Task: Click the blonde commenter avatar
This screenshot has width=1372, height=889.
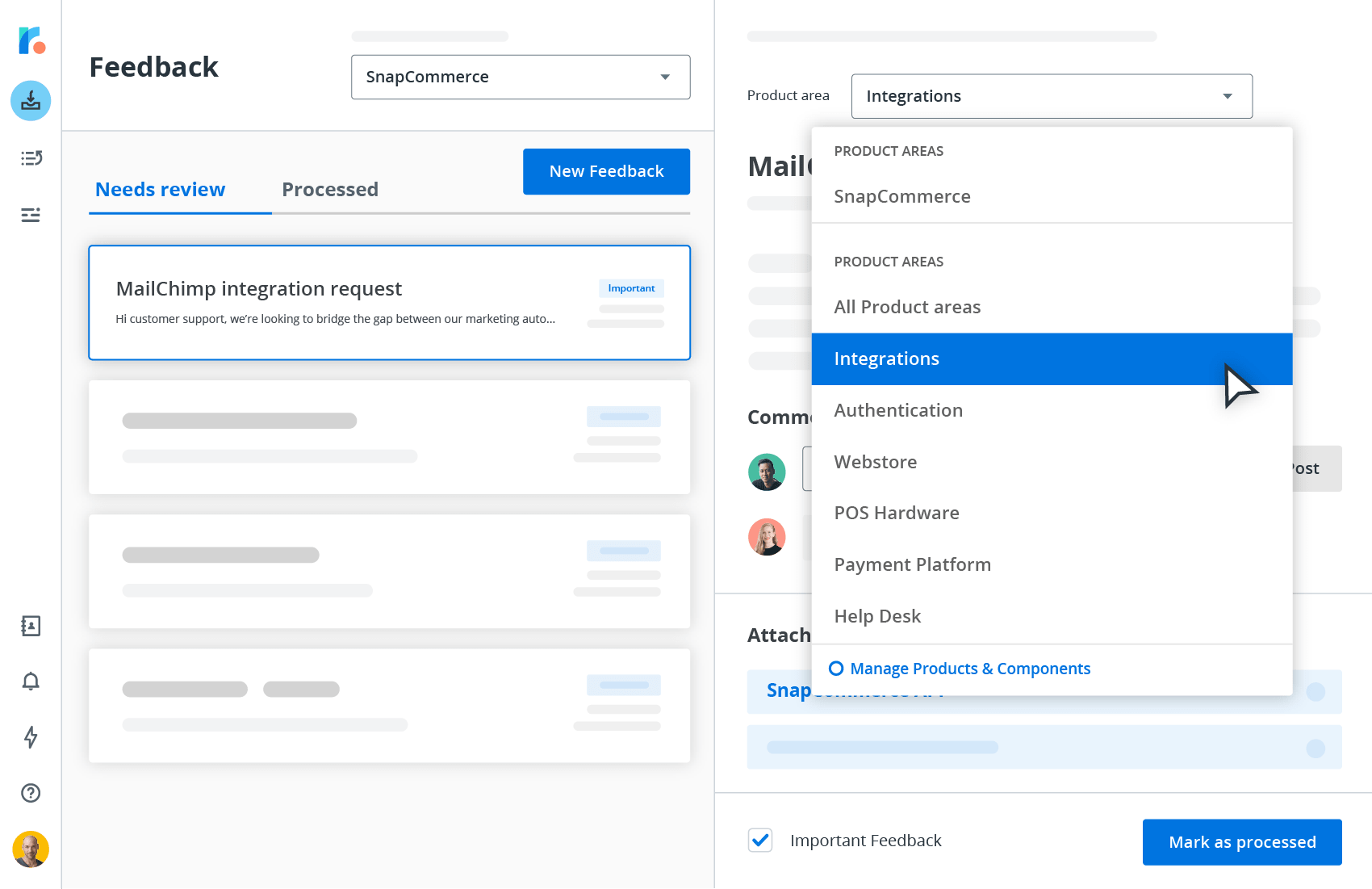Action: pos(767,537)
